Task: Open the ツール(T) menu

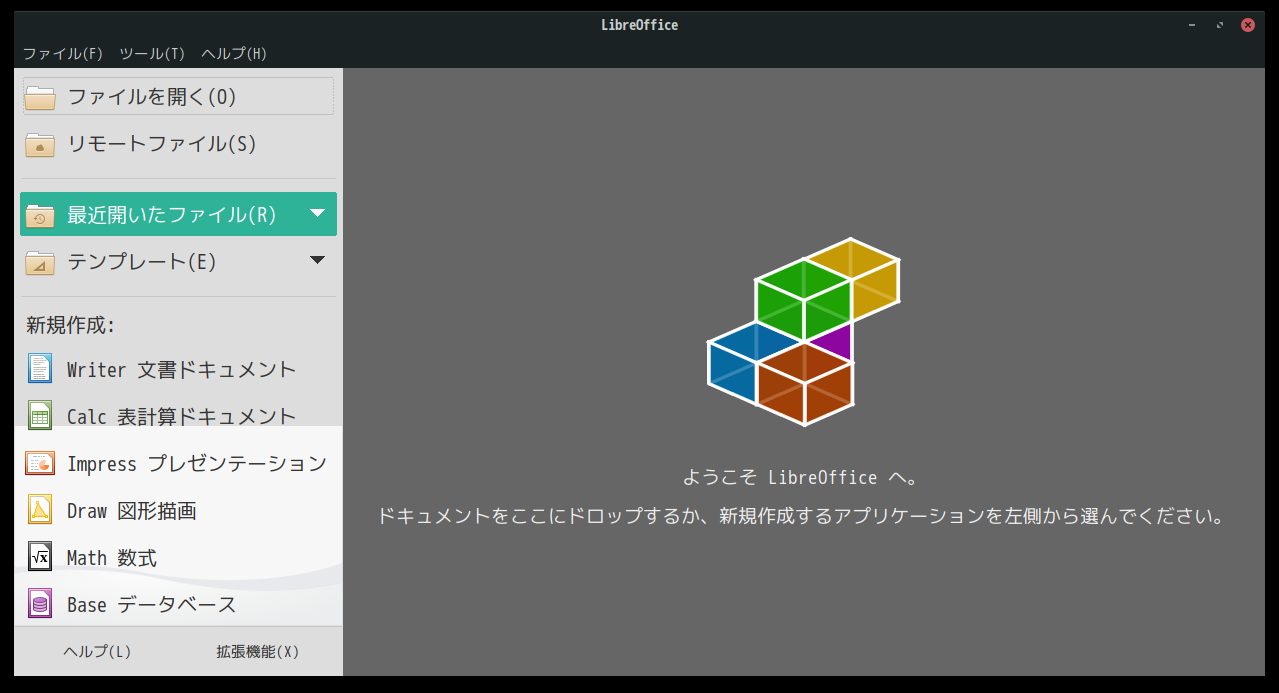Action: [152, 54]
